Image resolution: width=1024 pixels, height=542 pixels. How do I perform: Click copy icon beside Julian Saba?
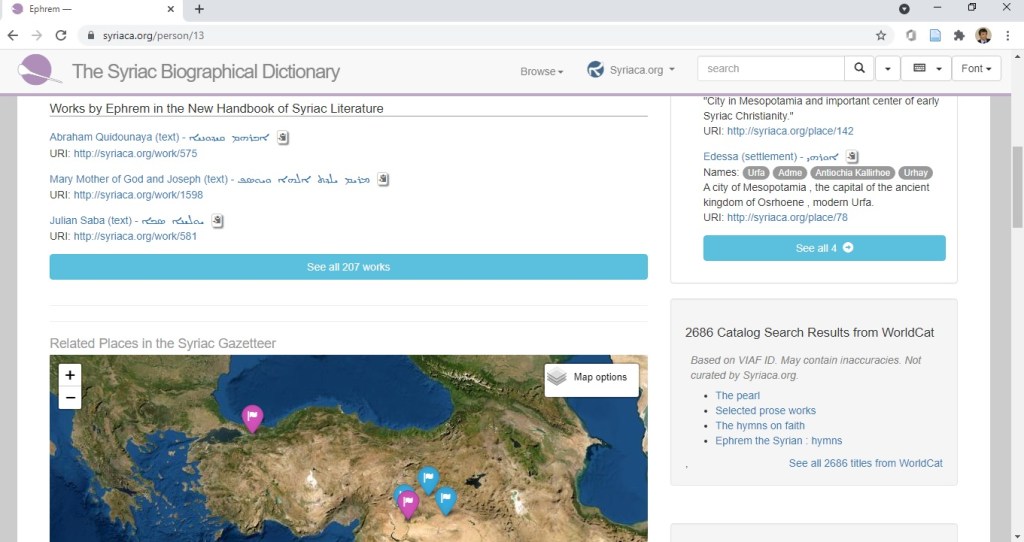218,220
